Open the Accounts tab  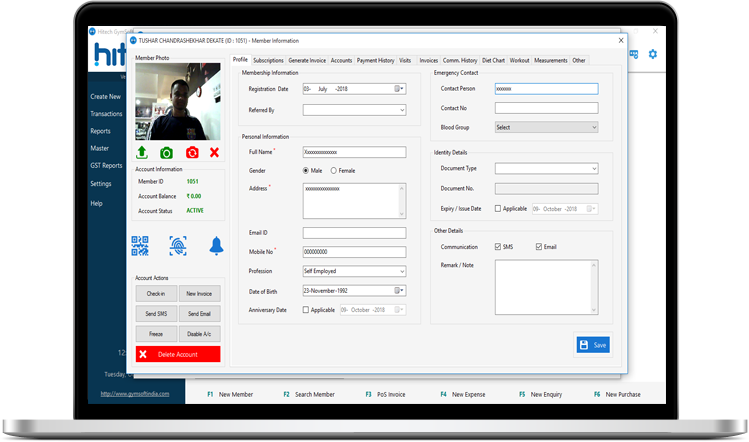(341, 60)
